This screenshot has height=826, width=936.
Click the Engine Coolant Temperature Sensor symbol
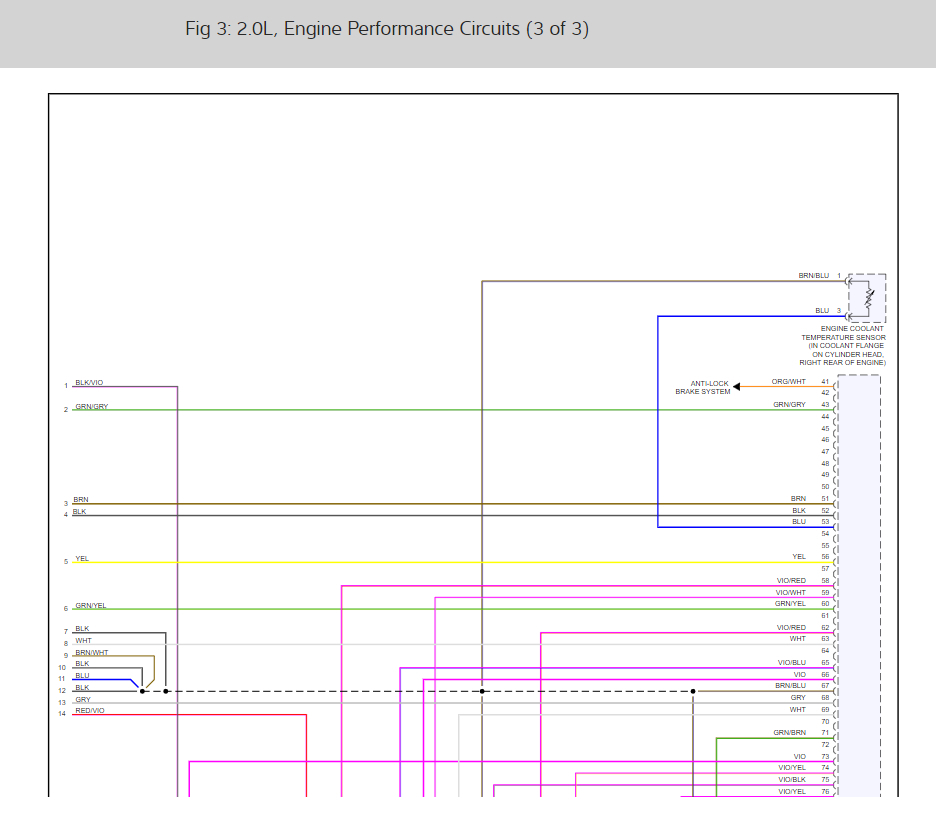pos(867,298)
